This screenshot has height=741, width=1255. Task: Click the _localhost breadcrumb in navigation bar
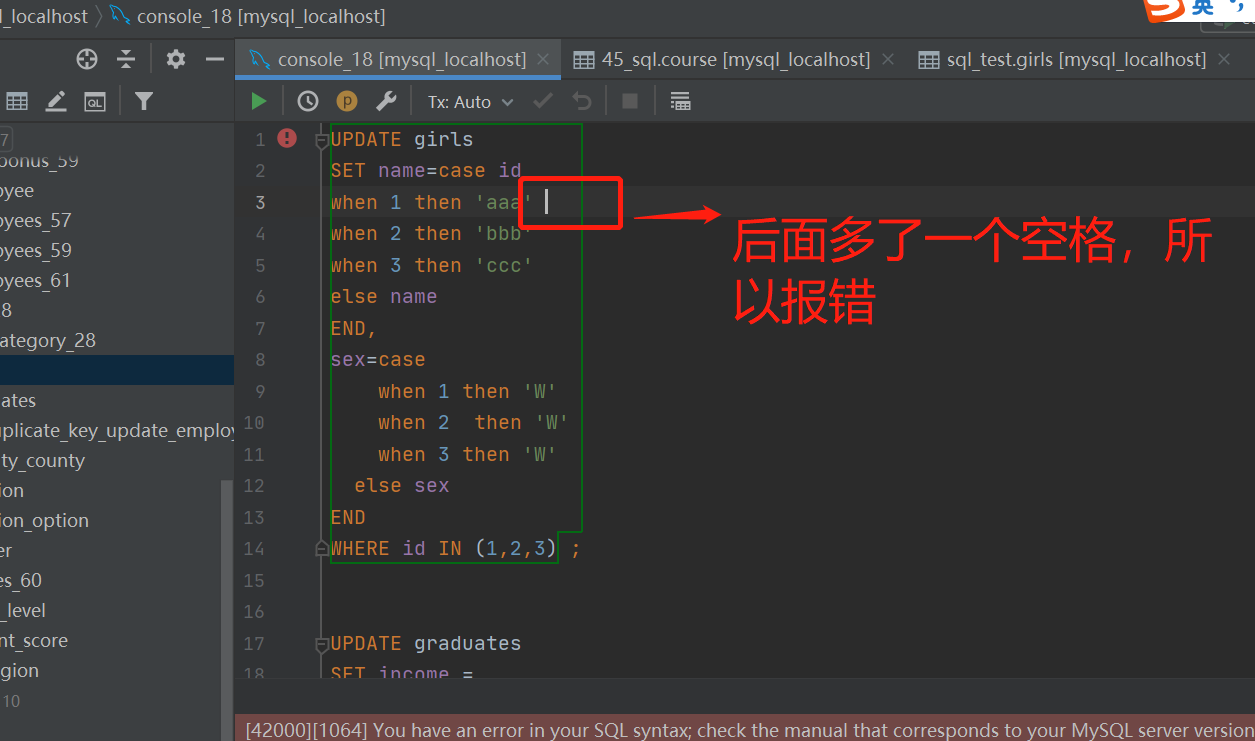click(44, 16)
